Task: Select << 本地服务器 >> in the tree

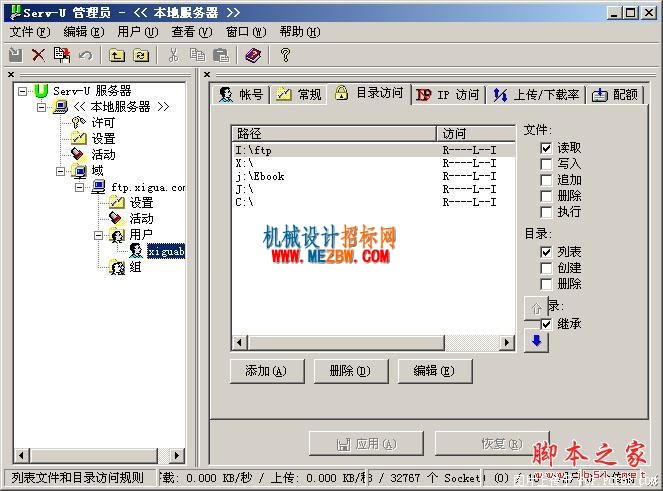Action: [x=121, y=107]
